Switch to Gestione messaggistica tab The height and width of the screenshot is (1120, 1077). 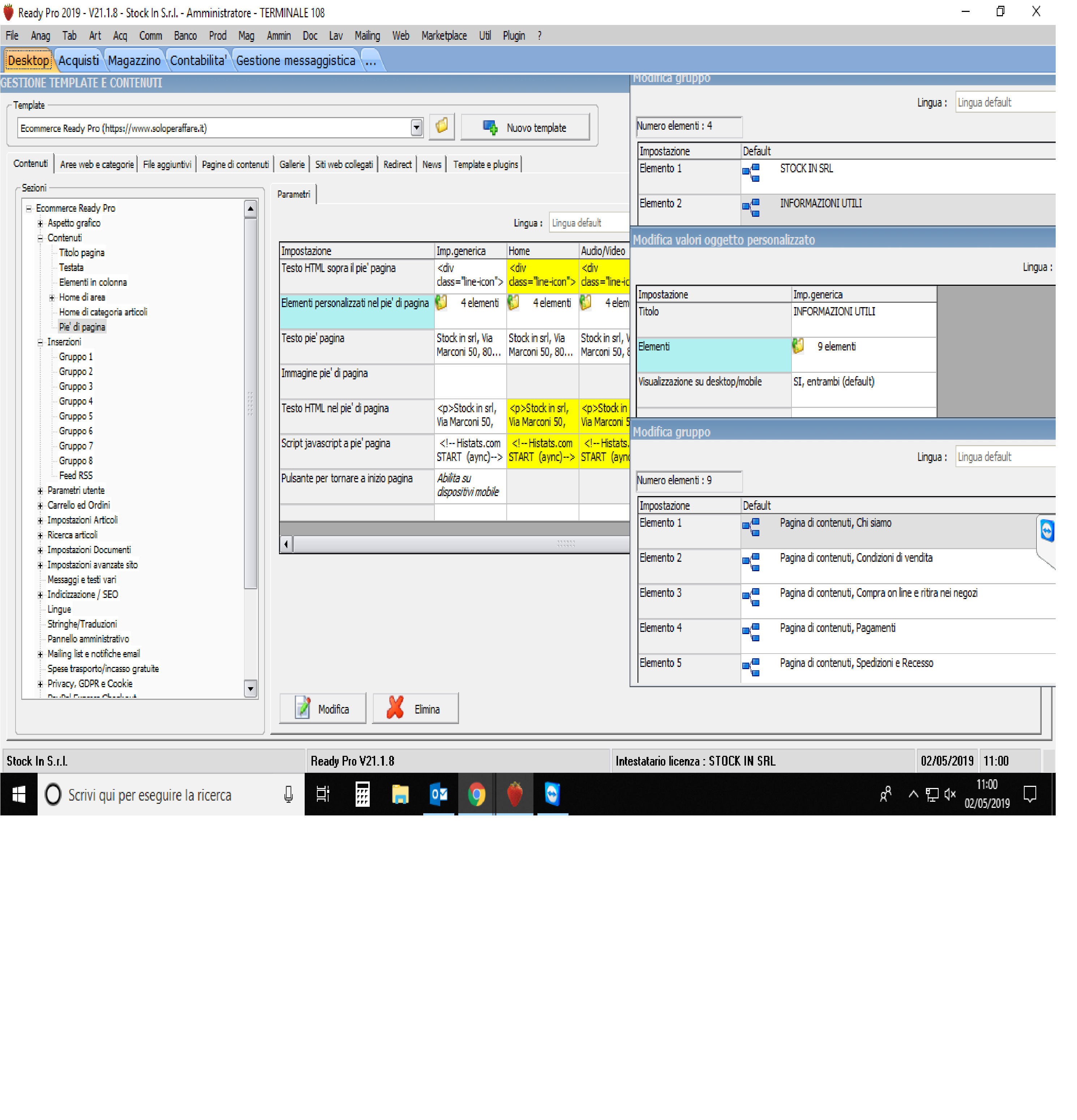(x=296, y=60)
